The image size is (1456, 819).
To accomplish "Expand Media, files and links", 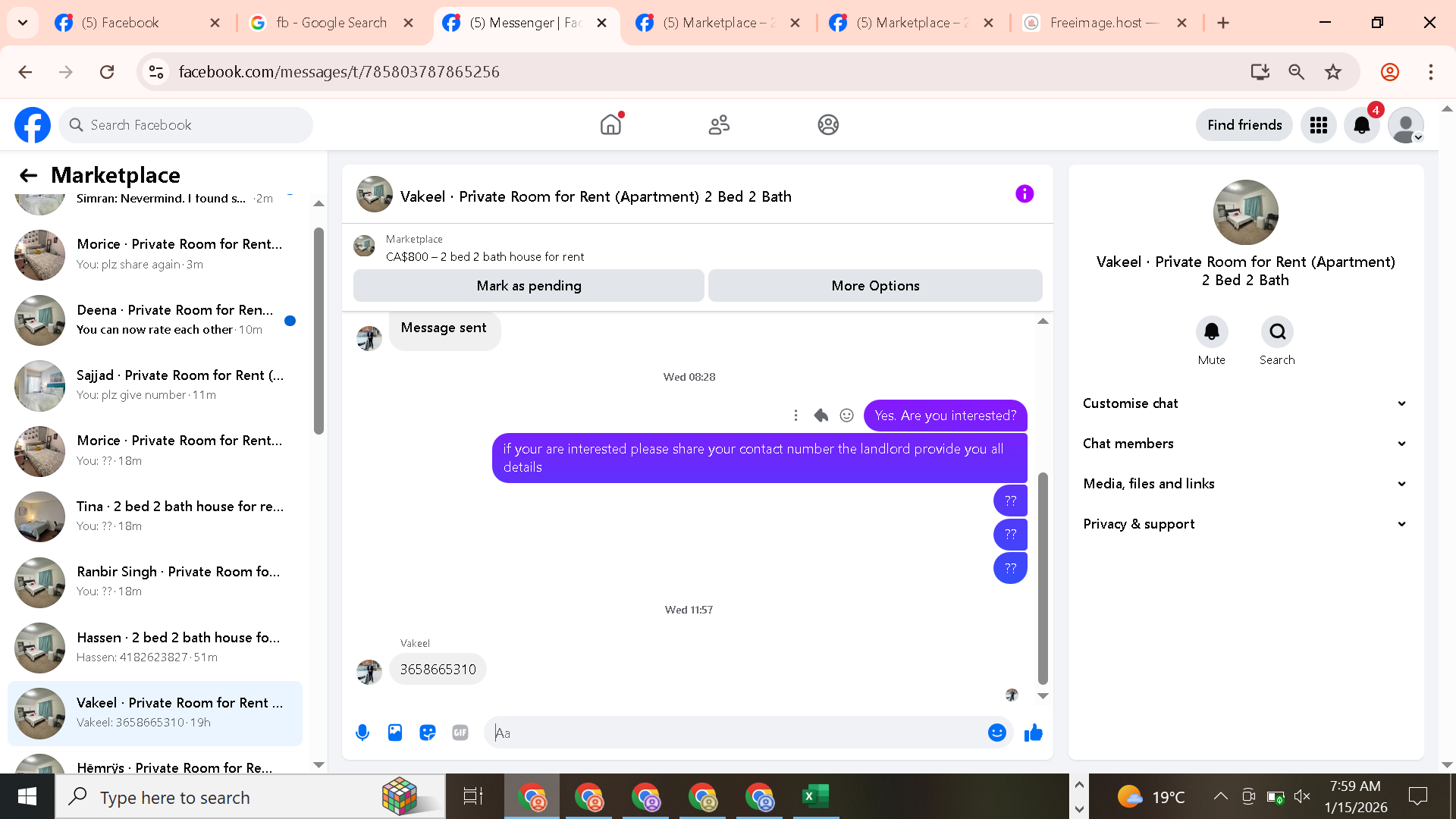I will coord(1244,484).
